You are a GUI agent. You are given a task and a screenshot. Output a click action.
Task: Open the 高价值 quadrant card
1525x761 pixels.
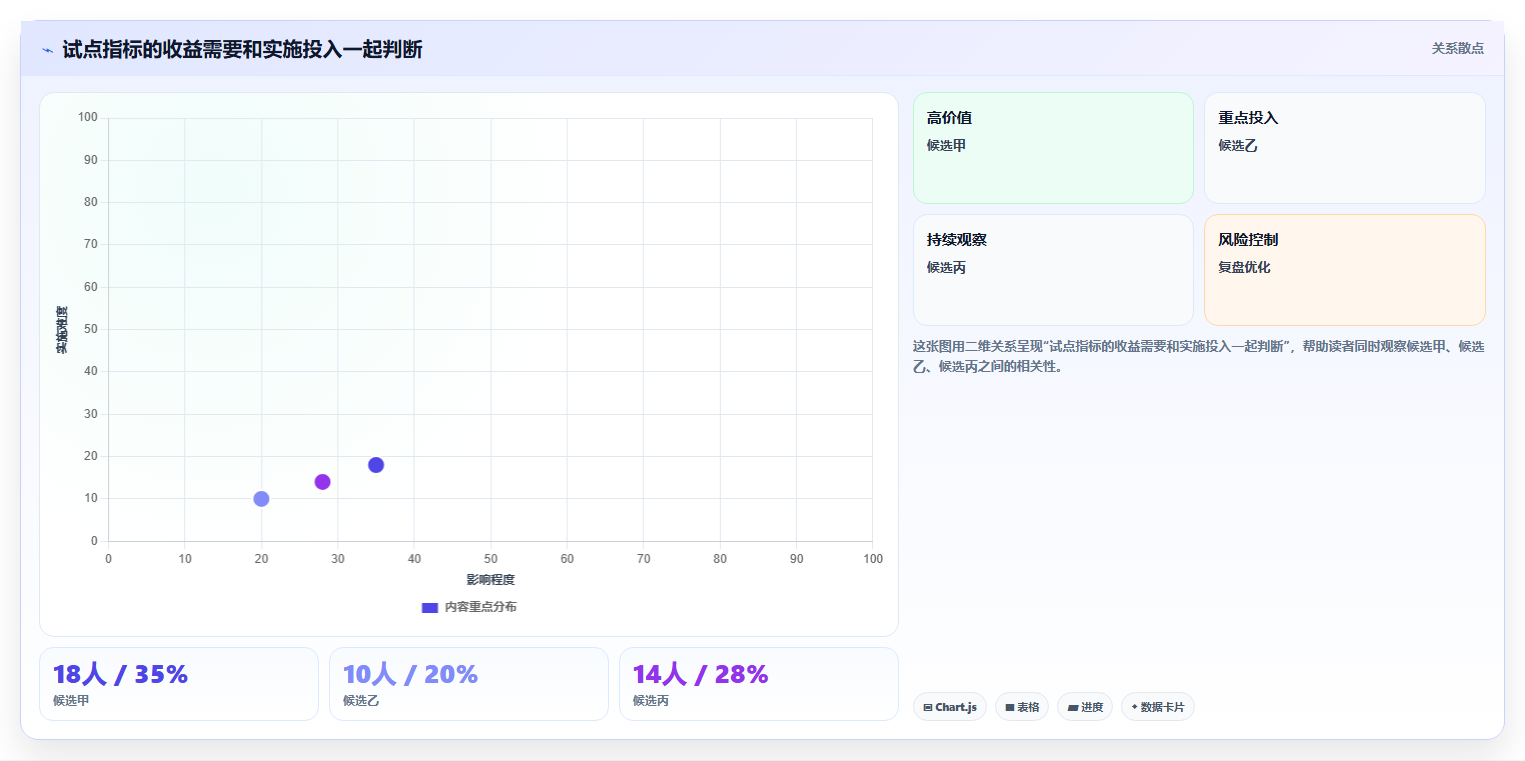(1053, 148)
